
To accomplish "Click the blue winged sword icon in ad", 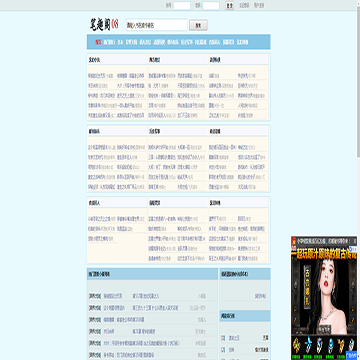I will click(308, 346).
